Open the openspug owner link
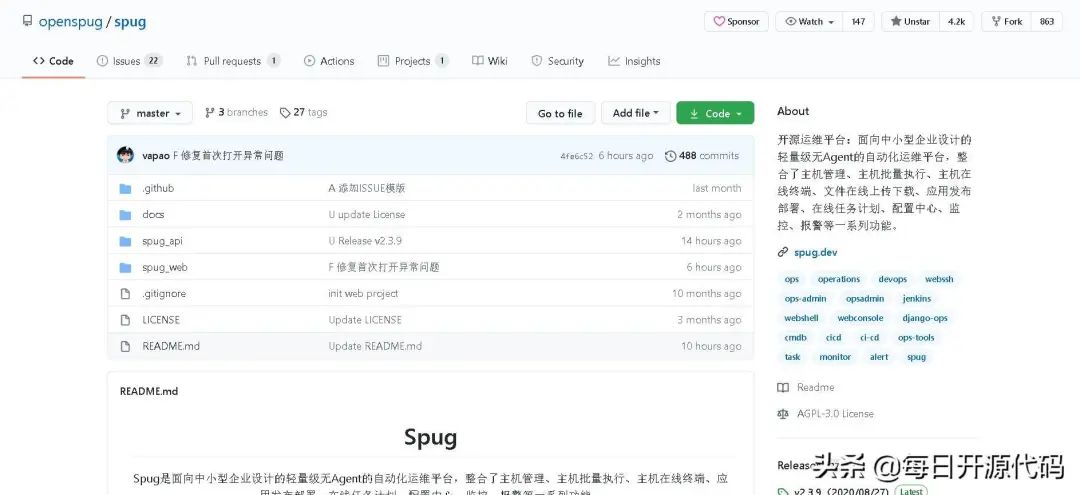The image size is (1080, 495). tap(70, 21)
